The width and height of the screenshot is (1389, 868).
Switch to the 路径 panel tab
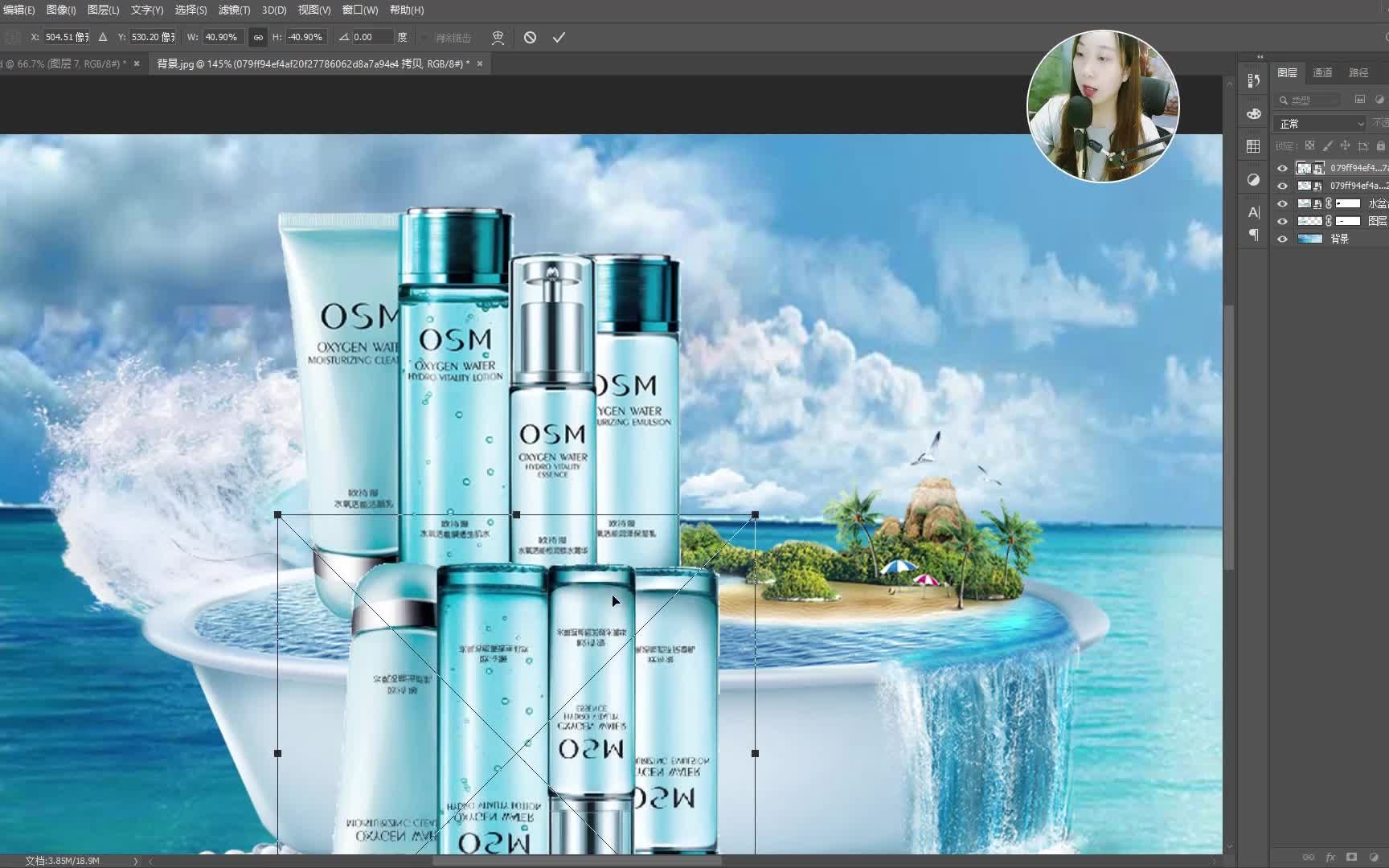(x=1358, y=72)
